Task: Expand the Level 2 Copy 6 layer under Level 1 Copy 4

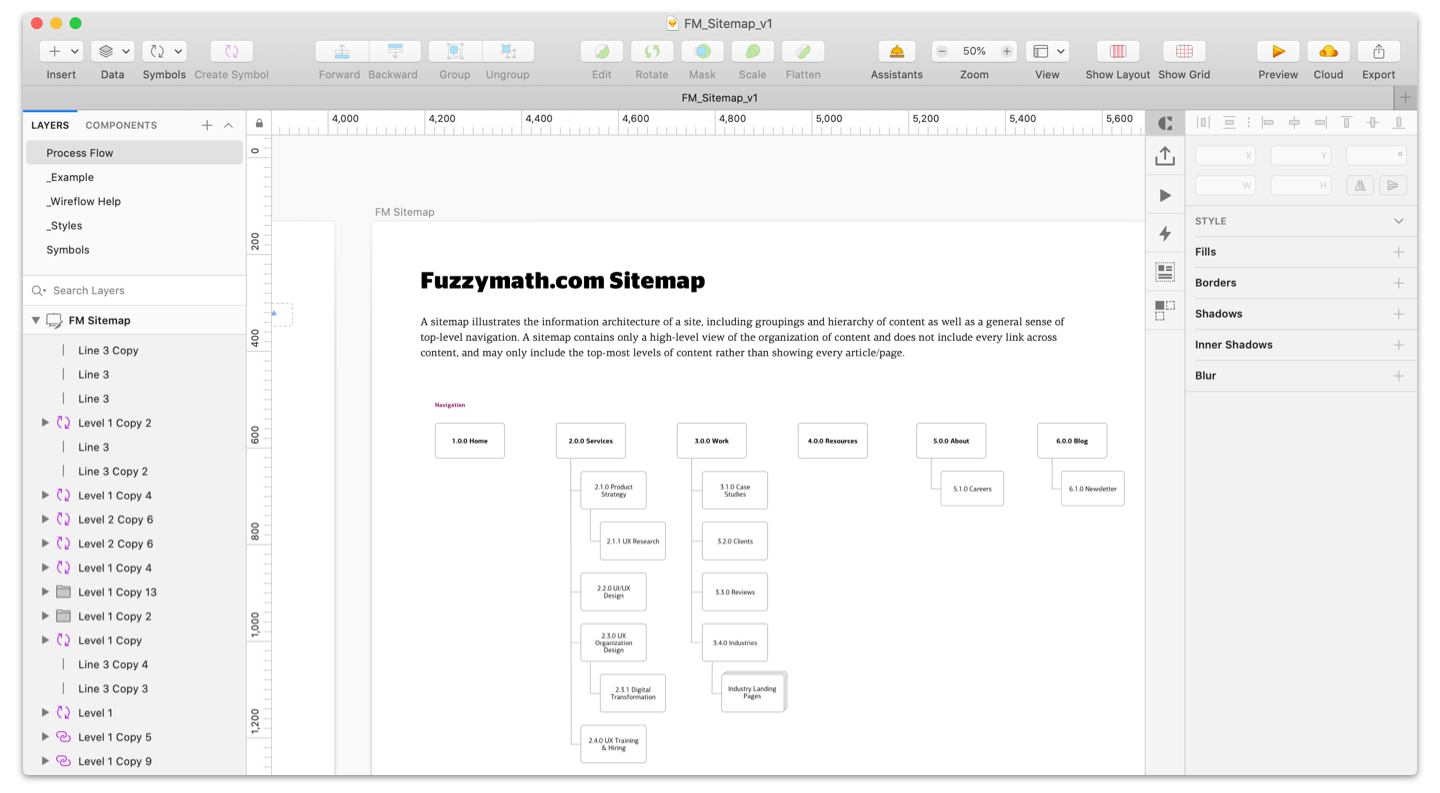Action: tap(45, 519)
